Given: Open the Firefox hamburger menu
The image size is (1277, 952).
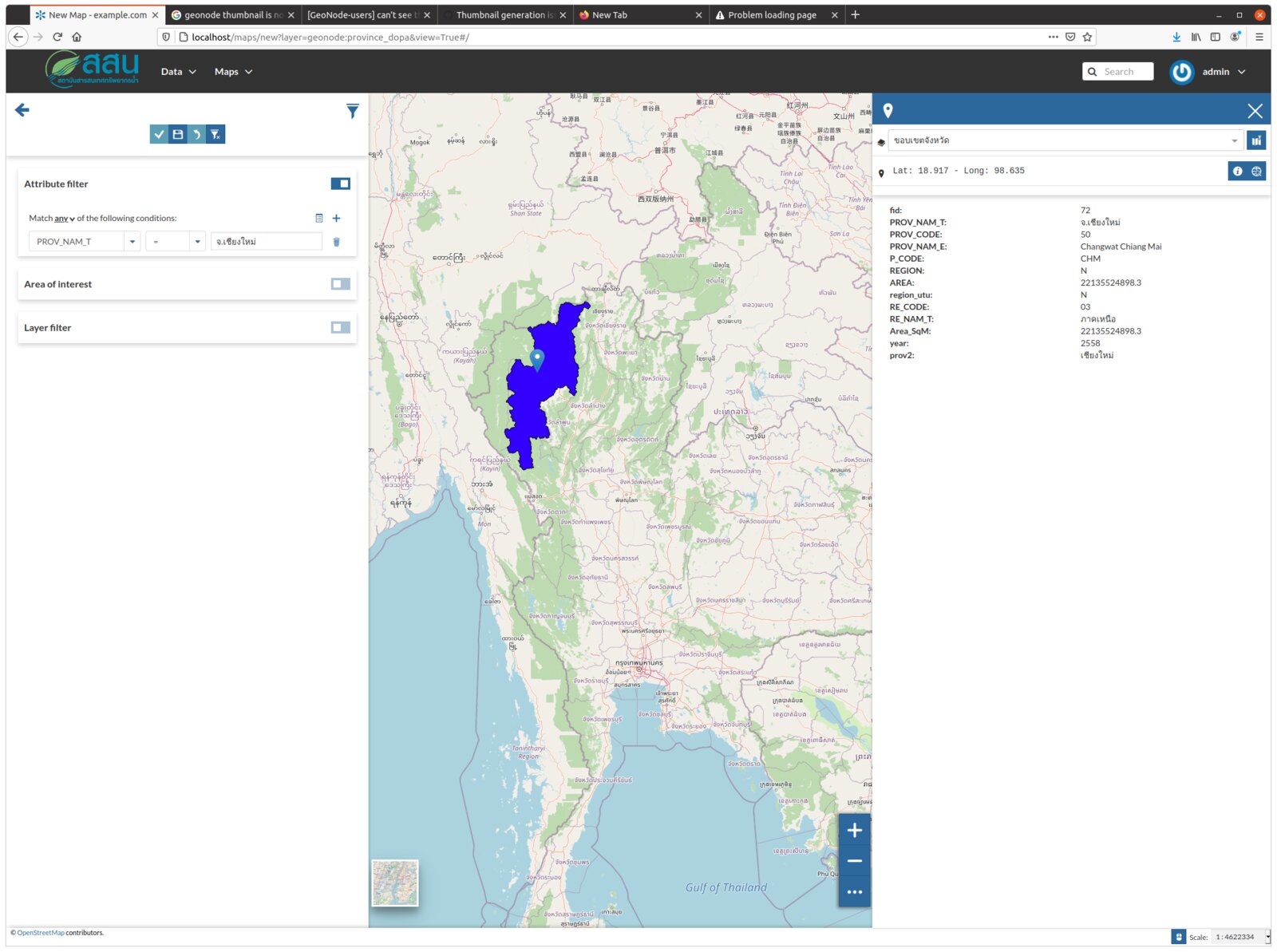Looking at the screenshot, I should 1259,37.
